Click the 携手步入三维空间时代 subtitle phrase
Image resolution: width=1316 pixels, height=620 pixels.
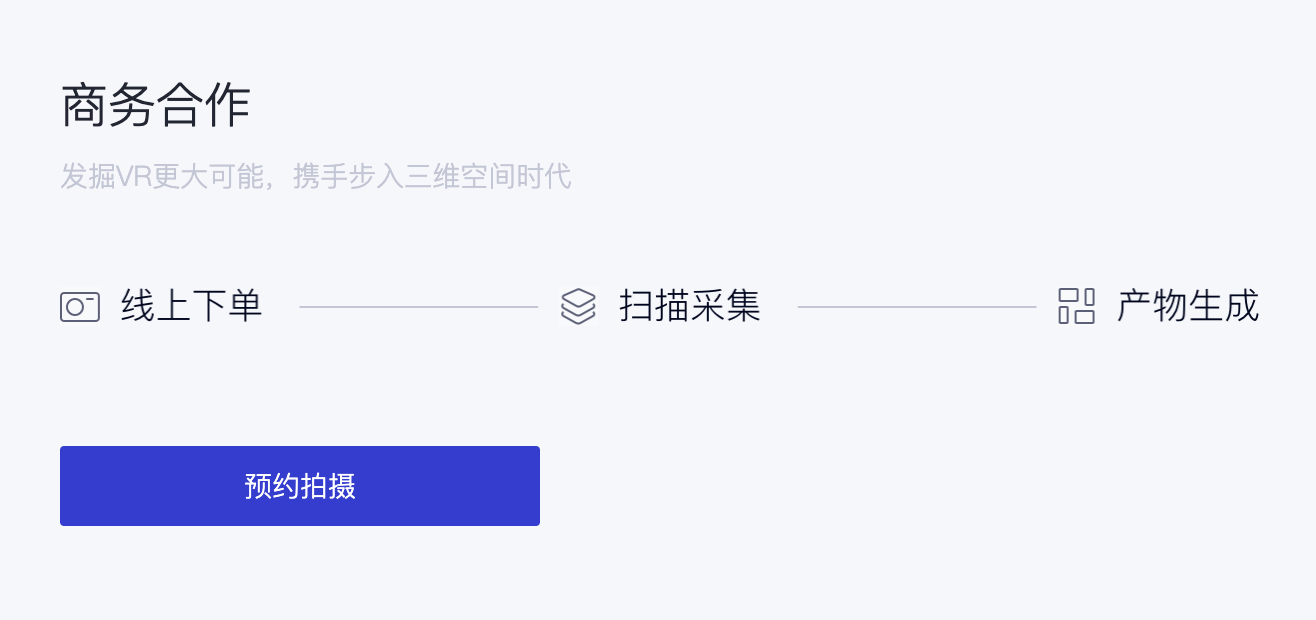pos(432,177)
